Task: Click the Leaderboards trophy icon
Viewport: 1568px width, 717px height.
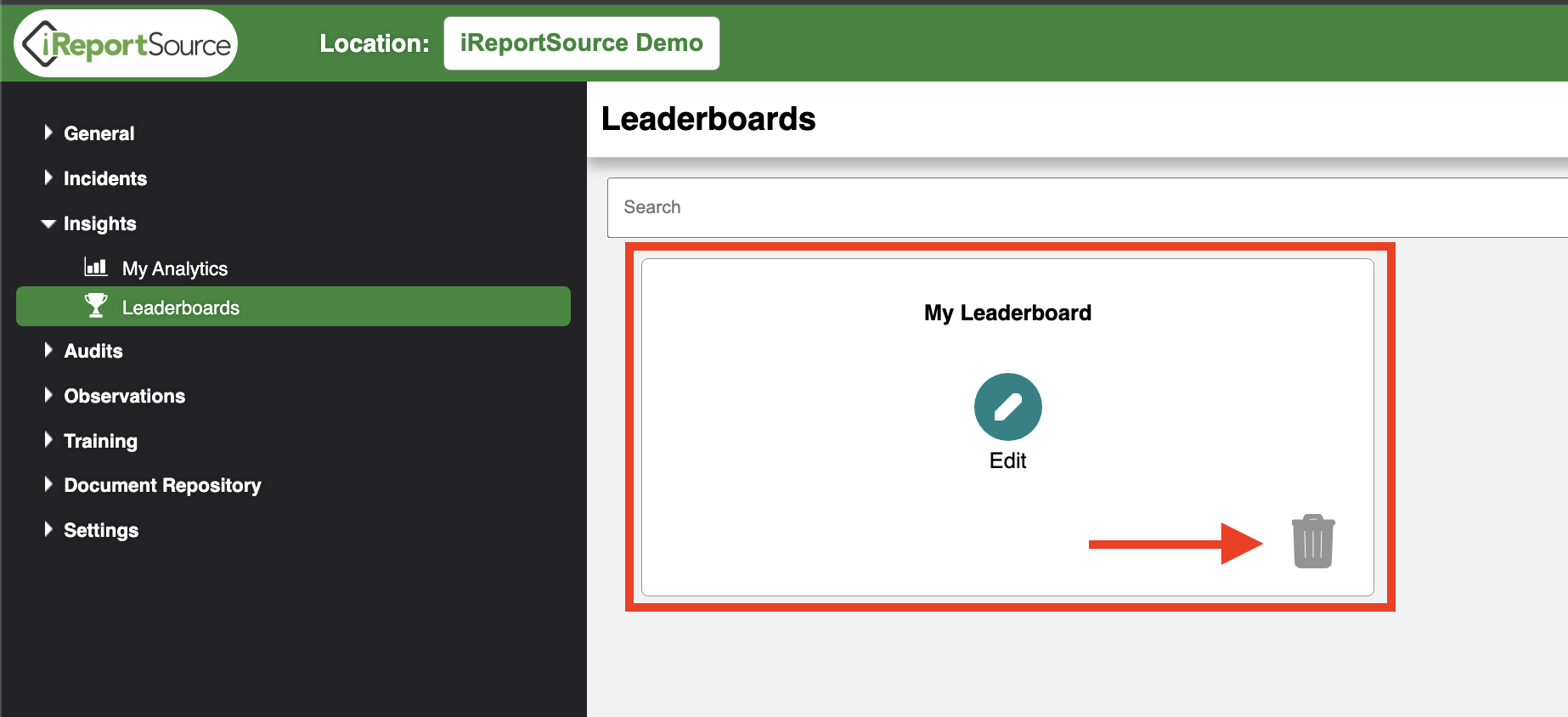Action: (x=96, y=306)
